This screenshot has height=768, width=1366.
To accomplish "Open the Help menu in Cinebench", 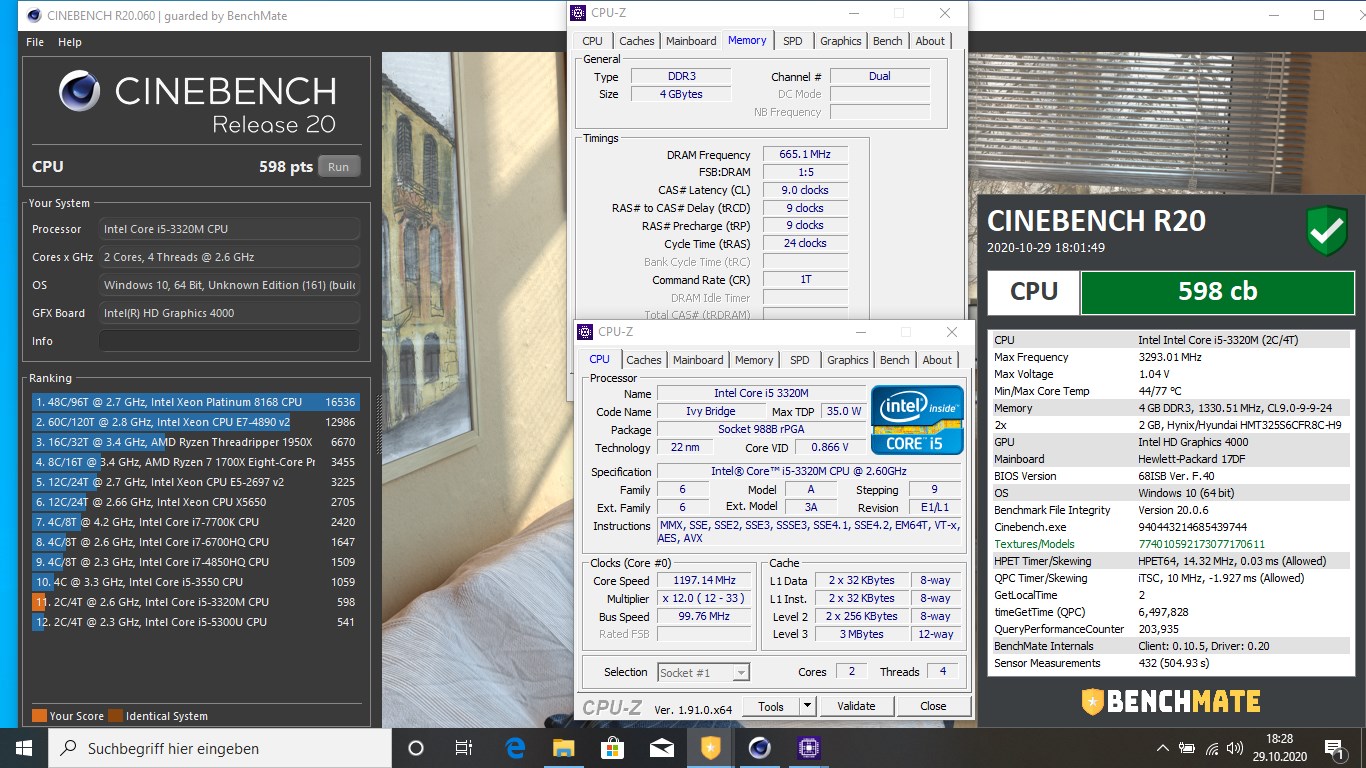I will click(x=70, y=42).
